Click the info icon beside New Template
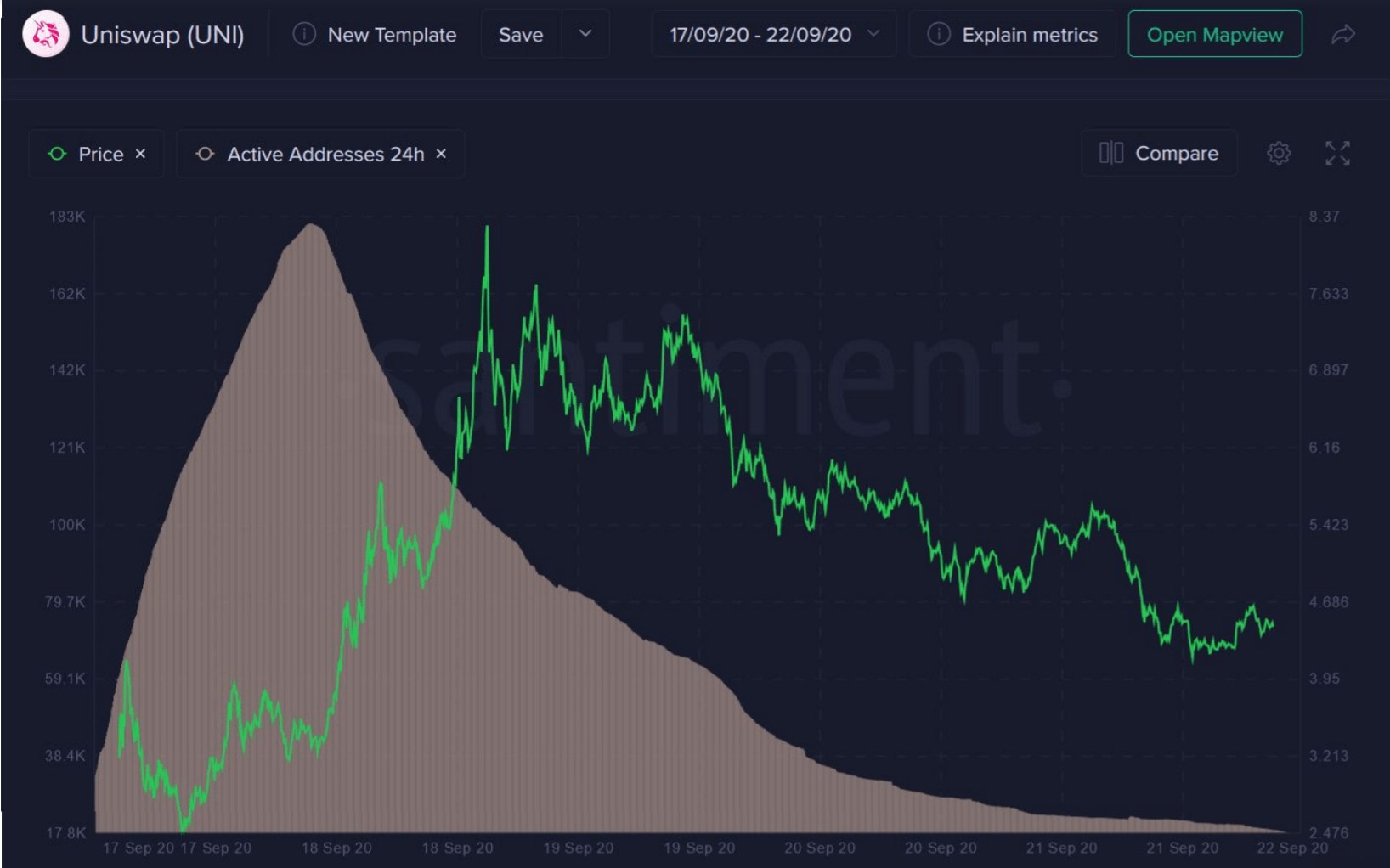 tap(304, 34)
